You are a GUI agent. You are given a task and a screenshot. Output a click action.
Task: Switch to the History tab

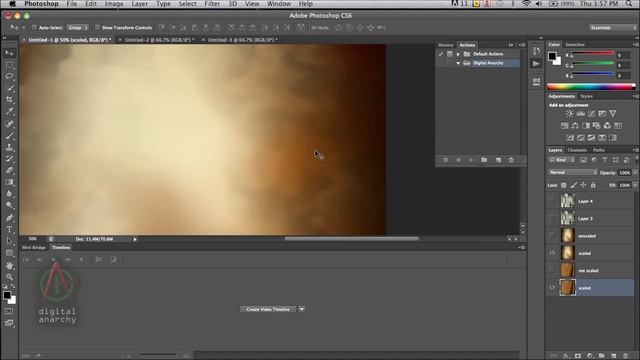445,45
